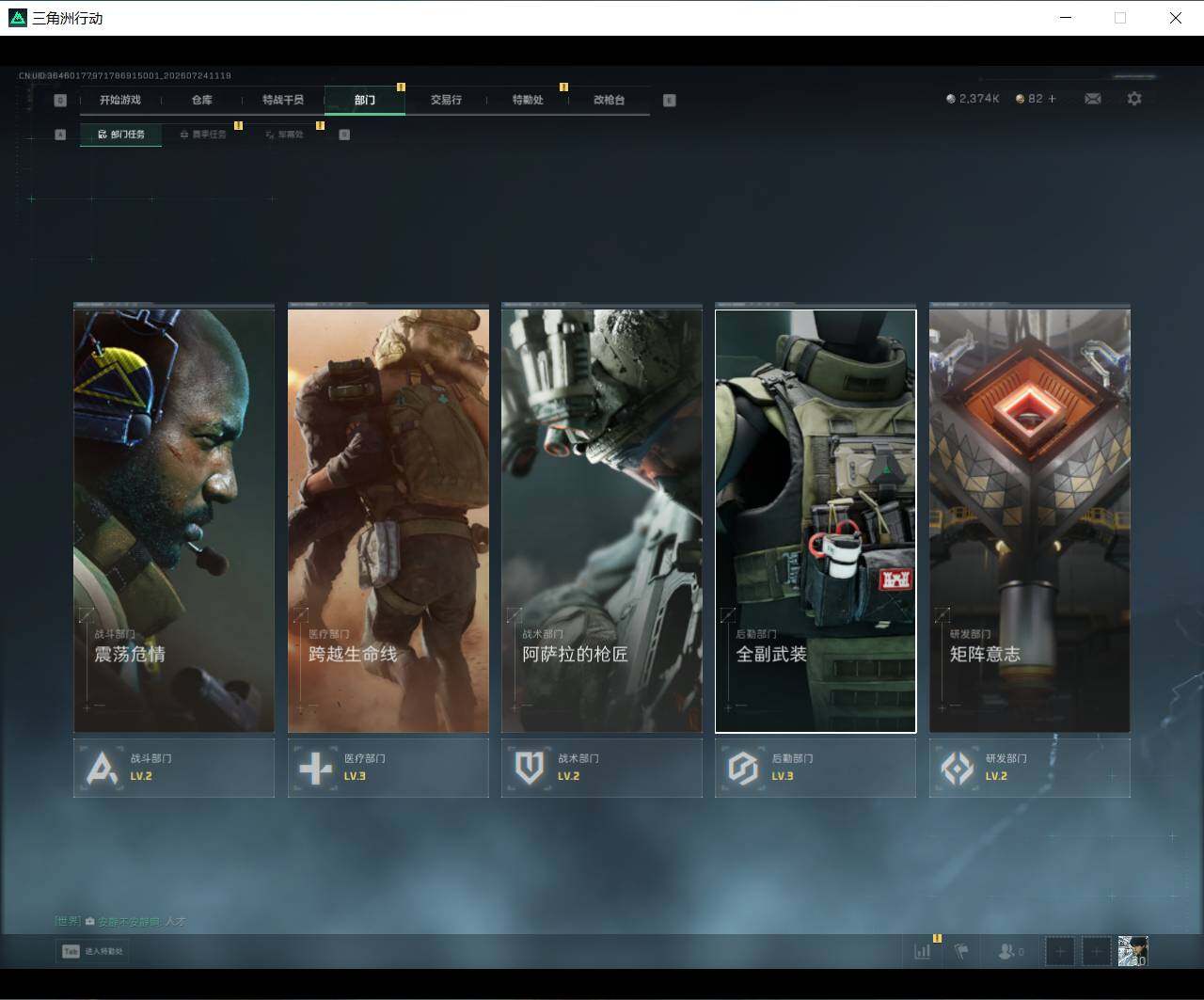The image size is (1204, 1000).
Task: Click the A key previous sub-tab icon
Action: point(61,135)
